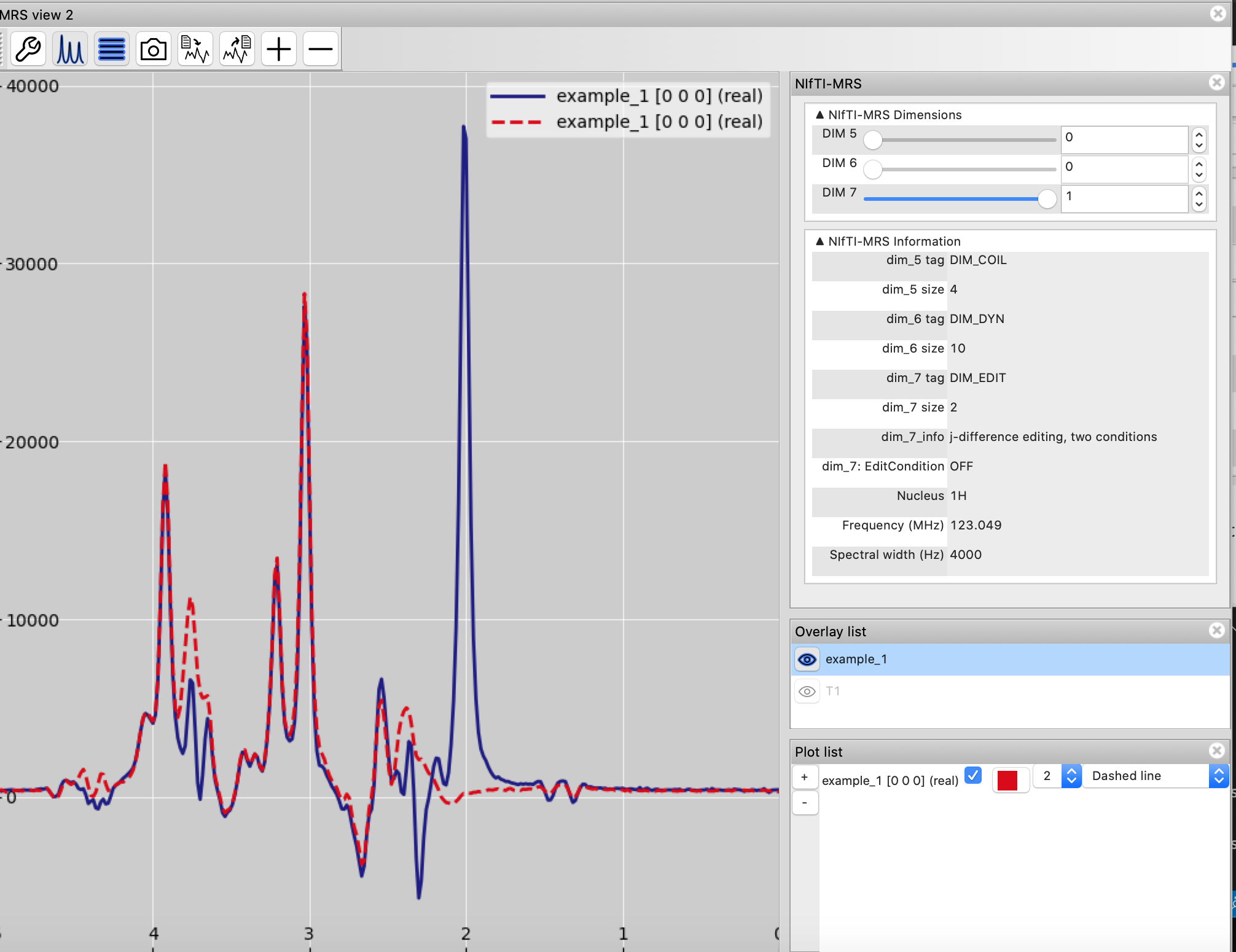
Task: Click the DIM 5 value field
Action: [x=1124, y=140]
